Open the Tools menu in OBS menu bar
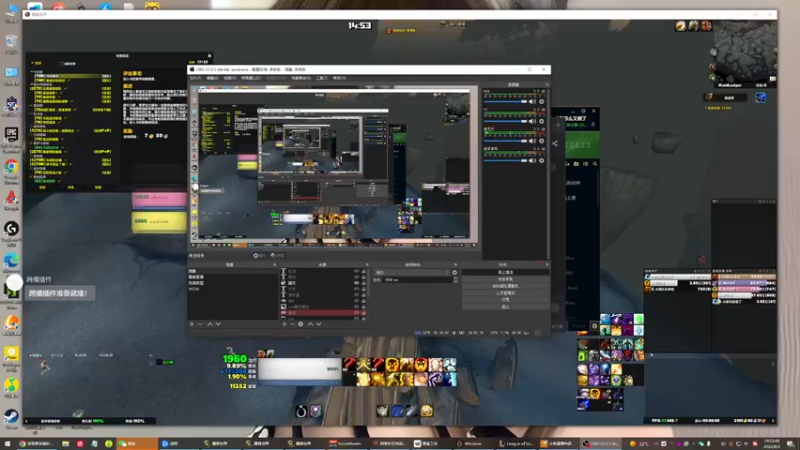800x450 pixels. pos(321,78)
